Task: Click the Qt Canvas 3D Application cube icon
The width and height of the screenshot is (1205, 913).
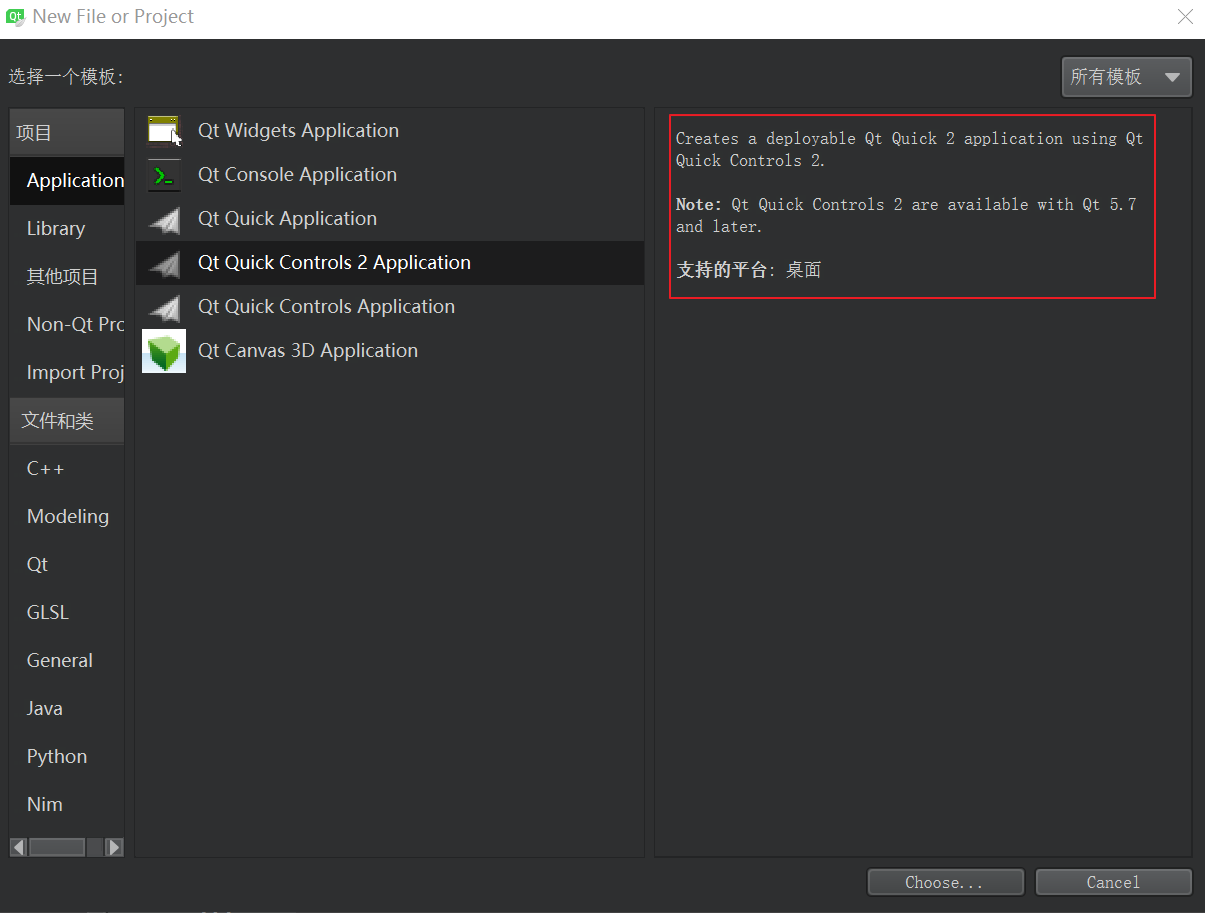Action: [164, 351]
